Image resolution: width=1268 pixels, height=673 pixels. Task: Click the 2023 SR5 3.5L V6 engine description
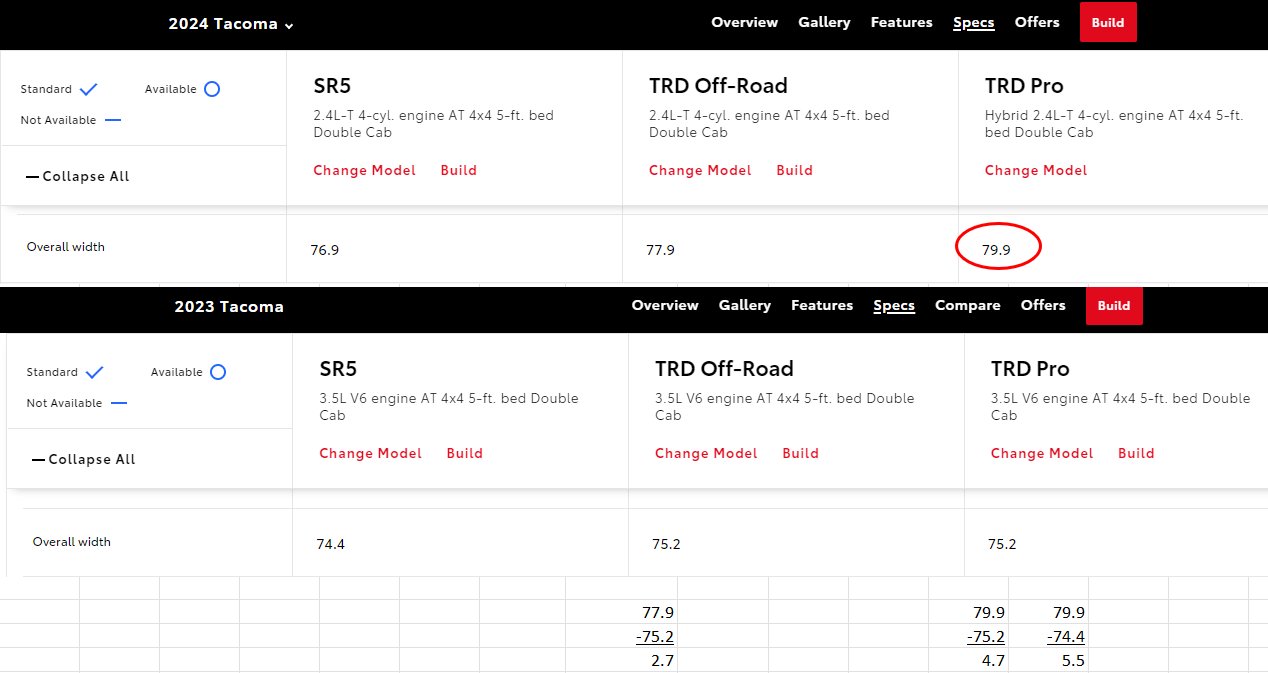click(x=449, y=407)
